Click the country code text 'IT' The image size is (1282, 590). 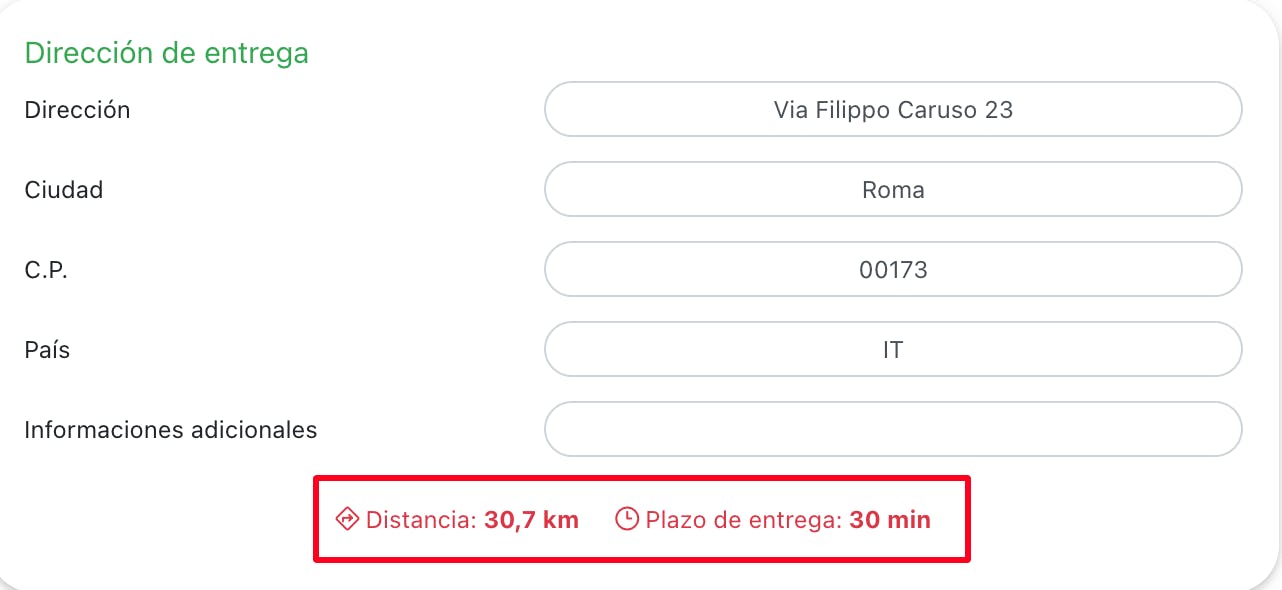click(893, 350)
